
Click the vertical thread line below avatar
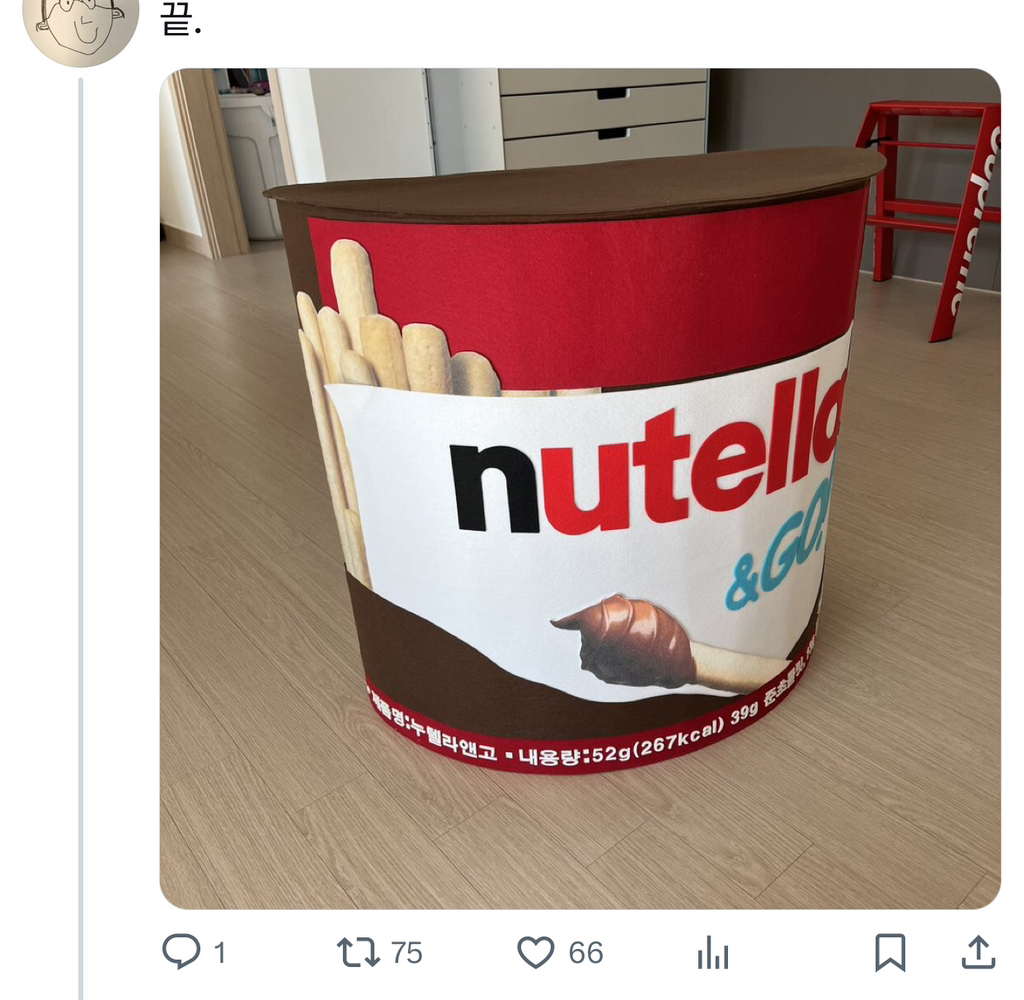(81, 500)
